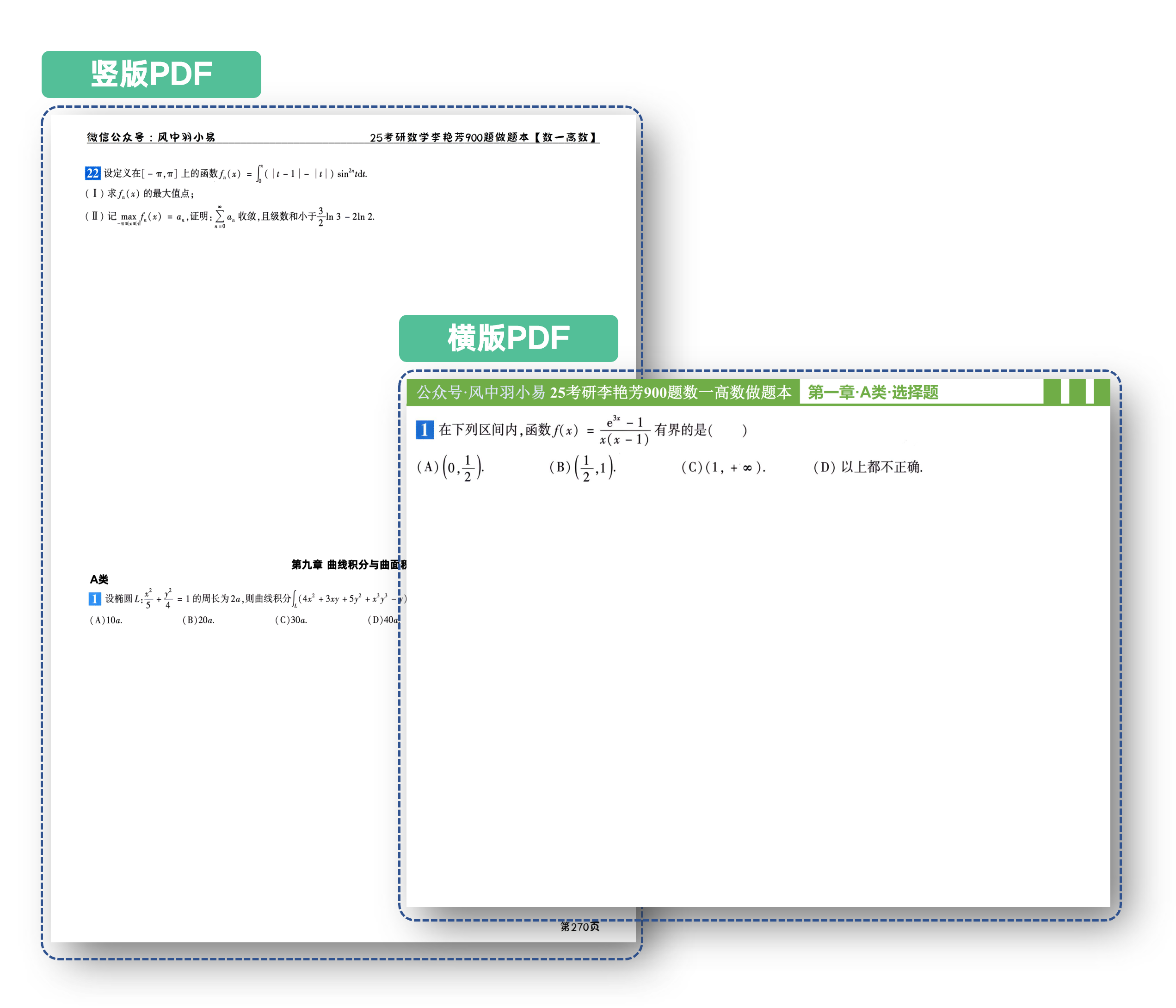This screenshot has width=1176, height=1008.
Task: Click the green 竖版PDF label
Action: tap(151, 74)
